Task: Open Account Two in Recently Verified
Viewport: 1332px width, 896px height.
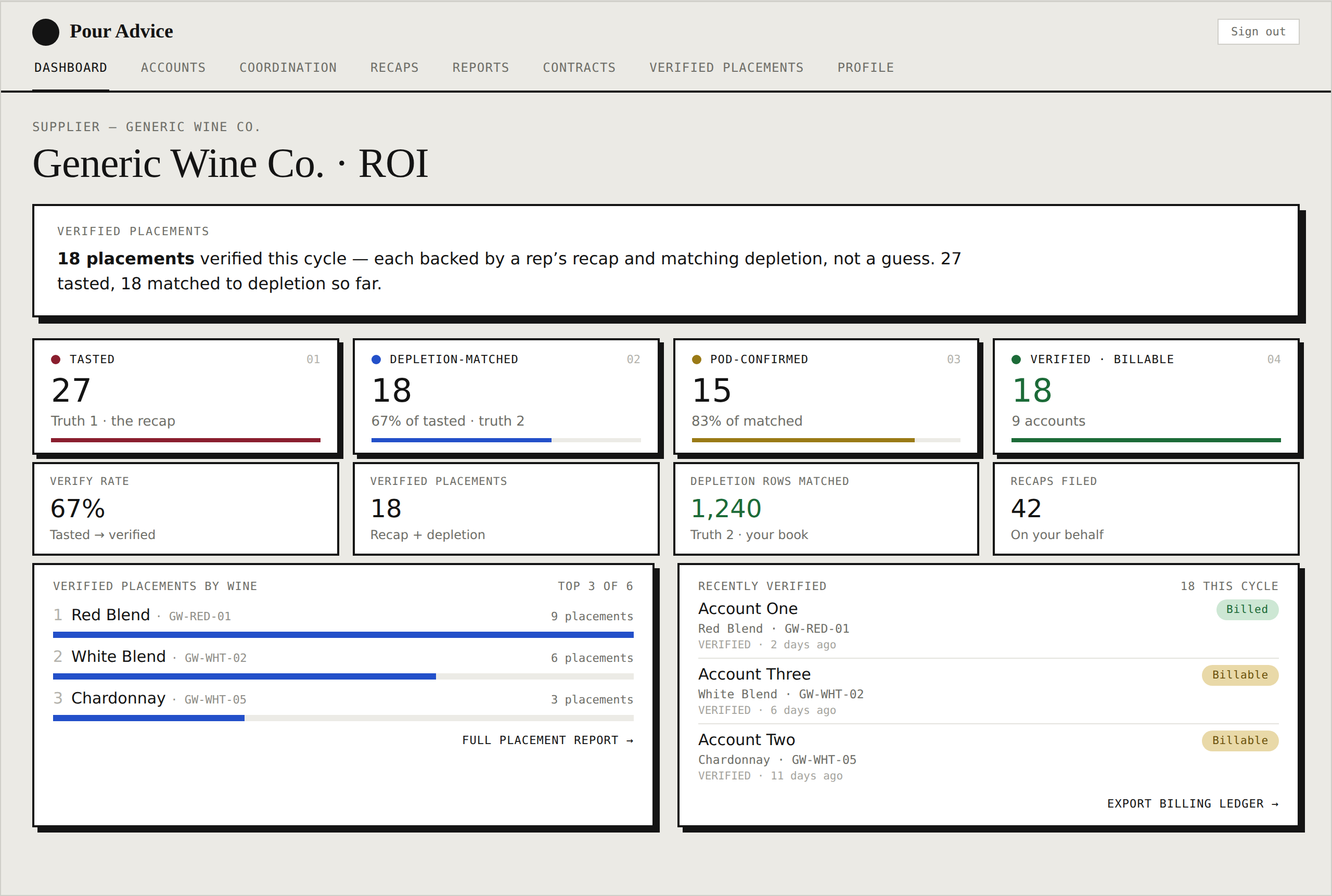Action: [746, 740]
